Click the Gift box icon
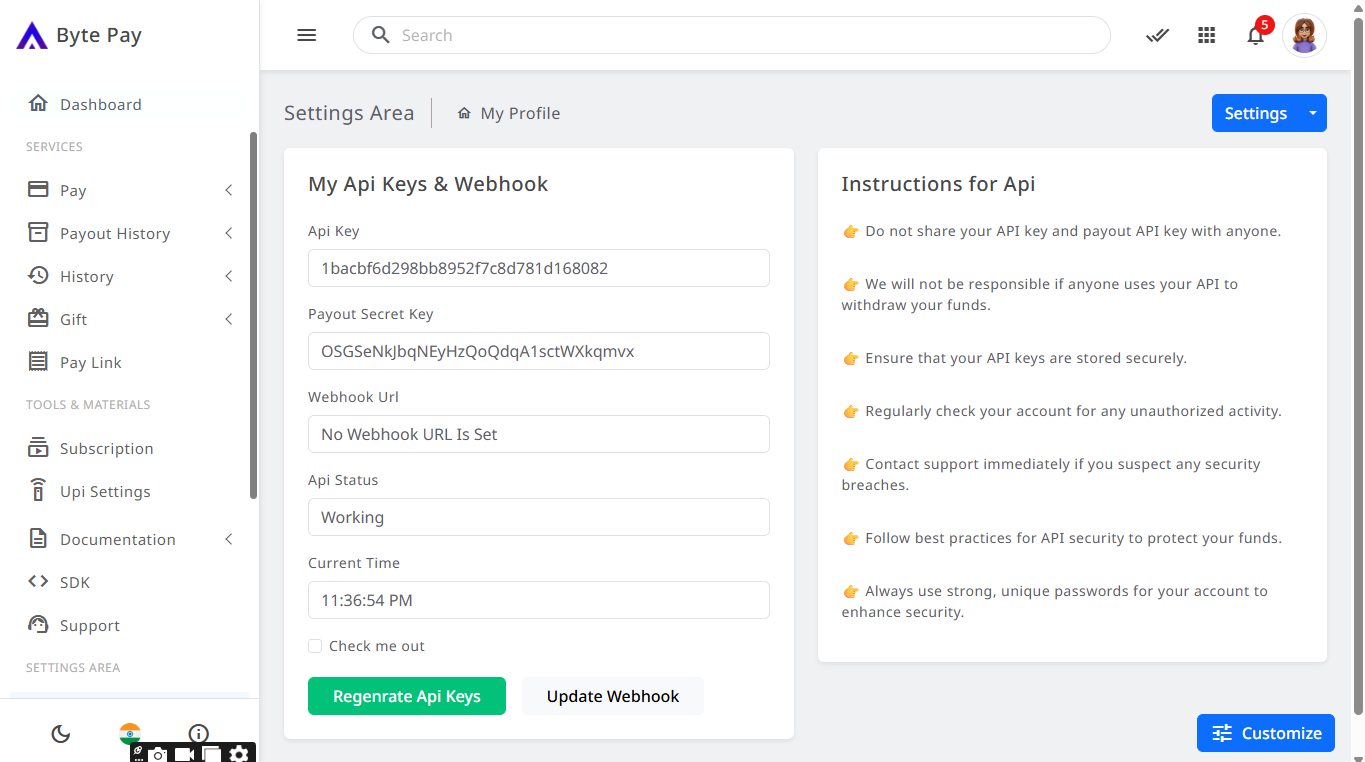The width and height of the screenshot is (1365, 762). pyautogui.click(x=38, y=318)
